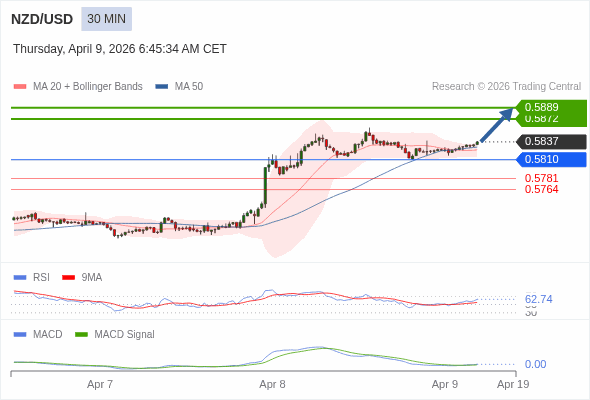This screenshot has width=590, height=400.
Task: Click the MA 20 + Bollinger Bands legend label
Action: tap(88, 87)
